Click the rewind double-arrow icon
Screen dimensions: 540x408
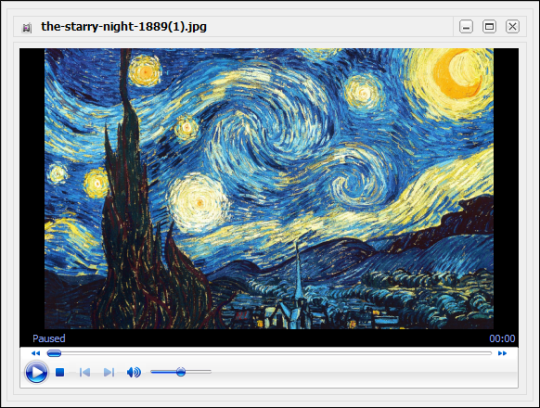(35, 353)
